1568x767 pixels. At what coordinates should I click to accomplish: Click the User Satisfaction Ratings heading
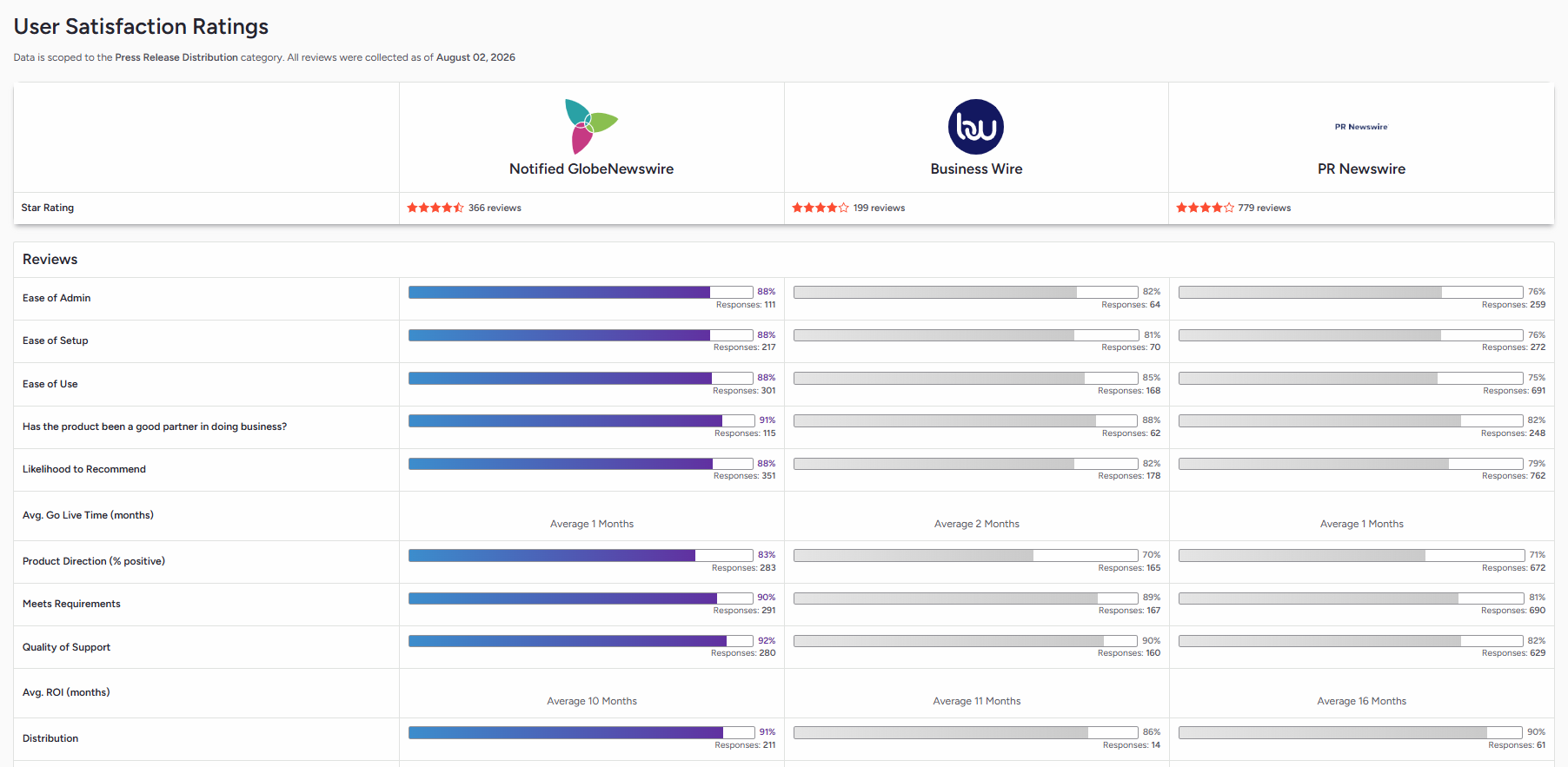141,27
